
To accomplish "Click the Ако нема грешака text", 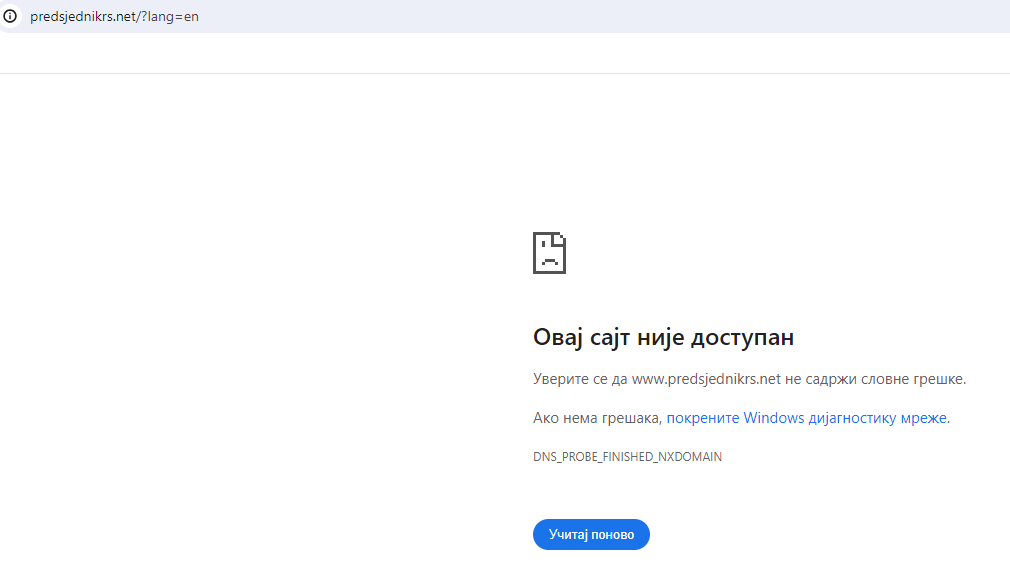I will point(596,418).
